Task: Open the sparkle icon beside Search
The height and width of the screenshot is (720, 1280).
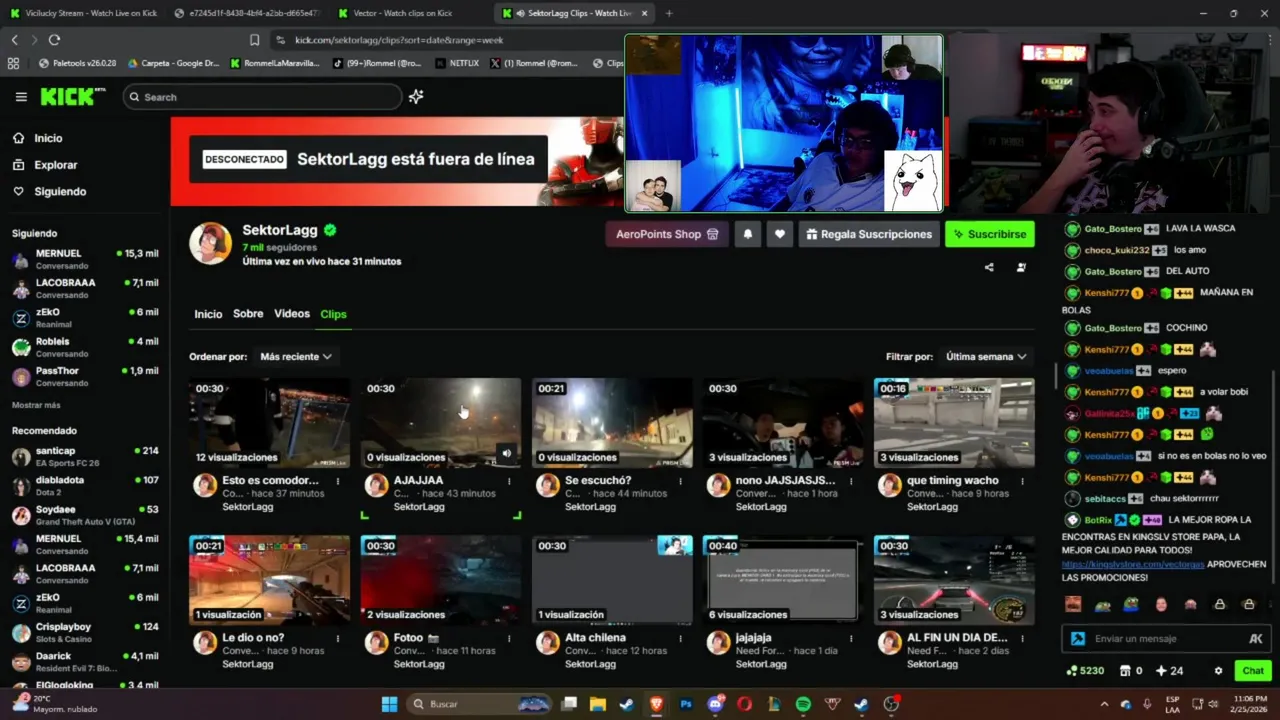Action: pyautogui.click(x=416, y=97)
